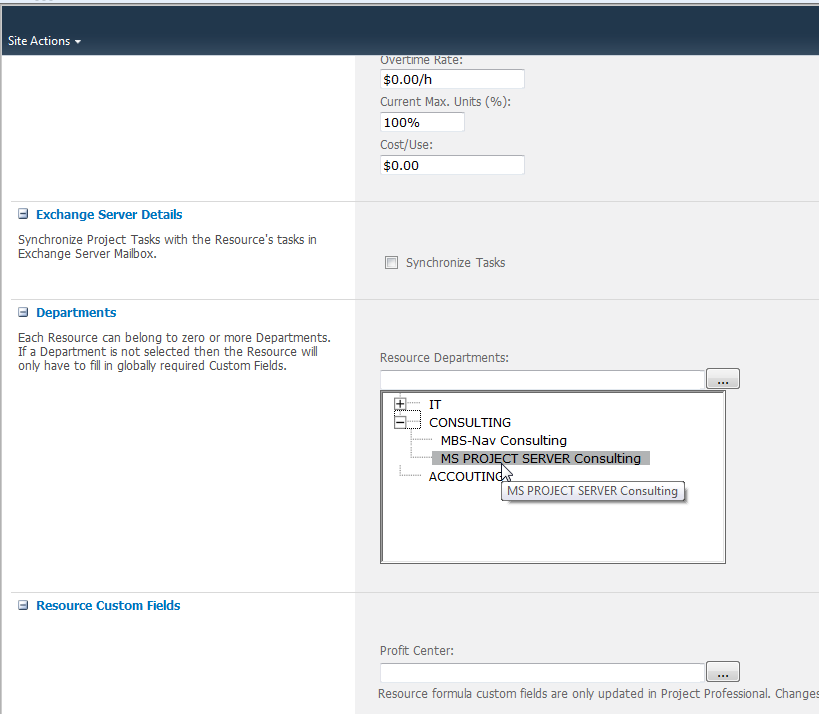Click the Current Max. Units field

pos(422,122)
